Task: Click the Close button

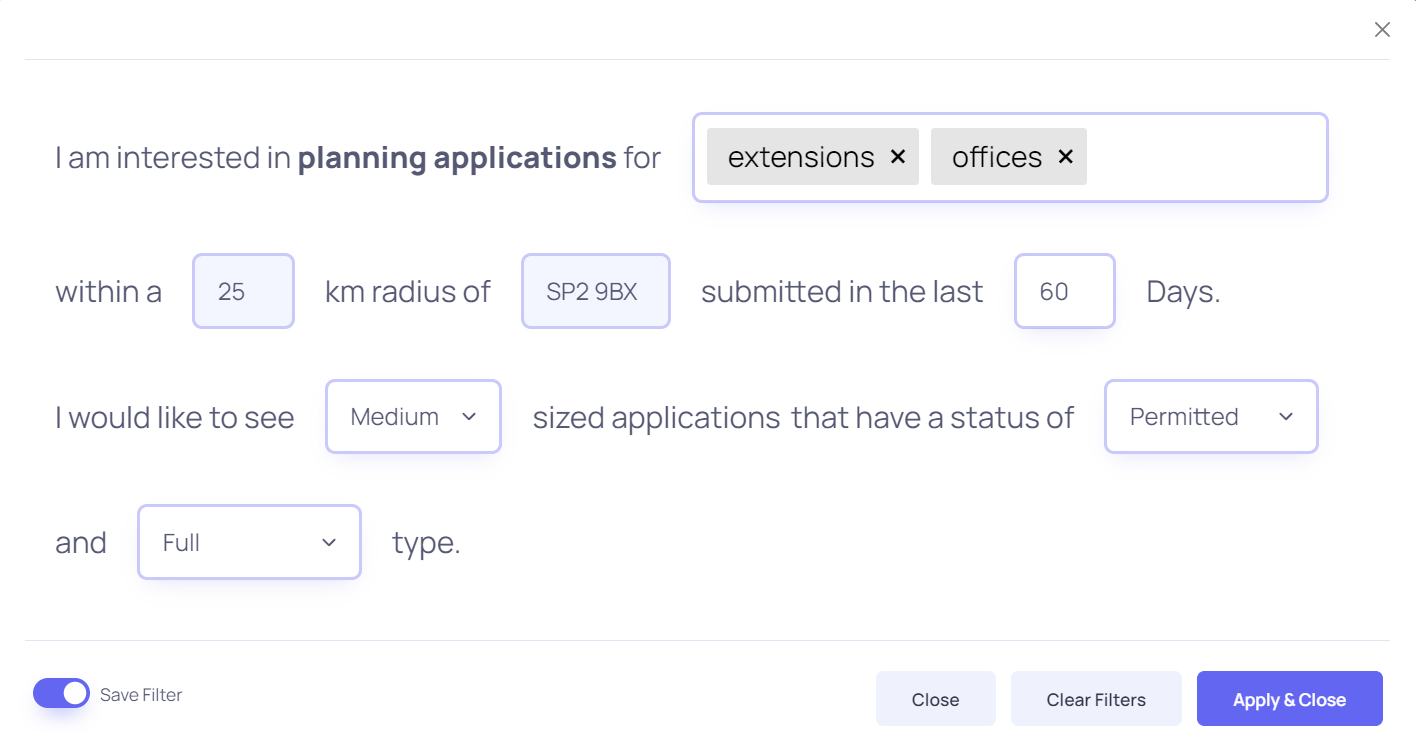Action: click(935, 699)
